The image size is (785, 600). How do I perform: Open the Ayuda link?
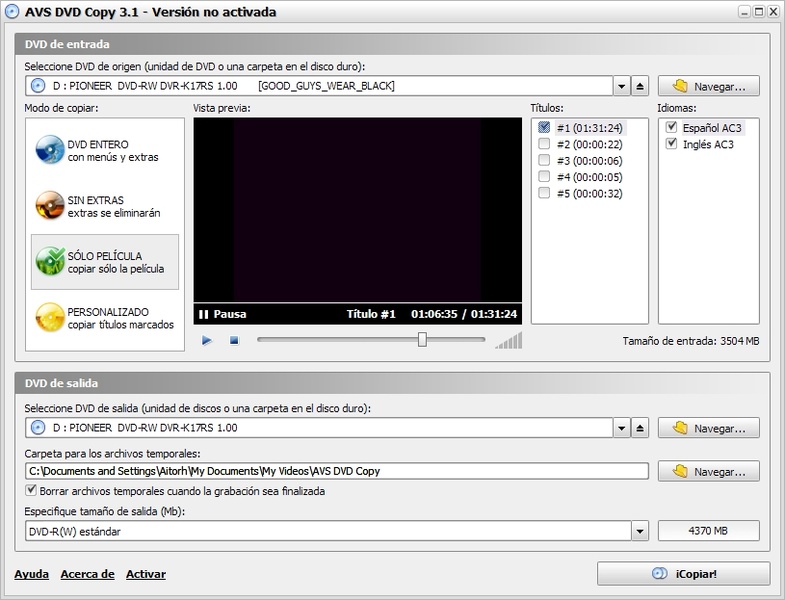32,574
